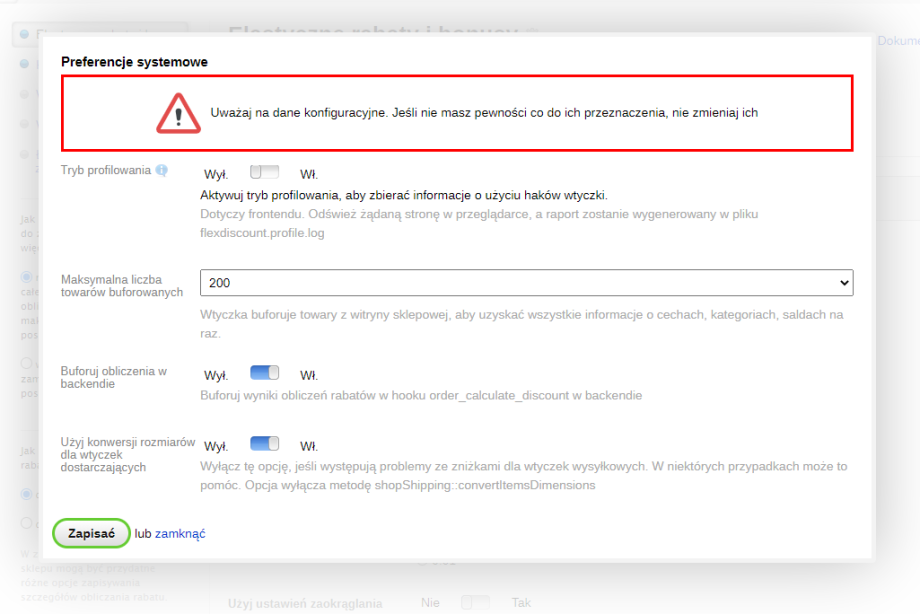Enable the Tryb profilowania switch
This screenshot has height=614, width=920.
click(264, 172)
